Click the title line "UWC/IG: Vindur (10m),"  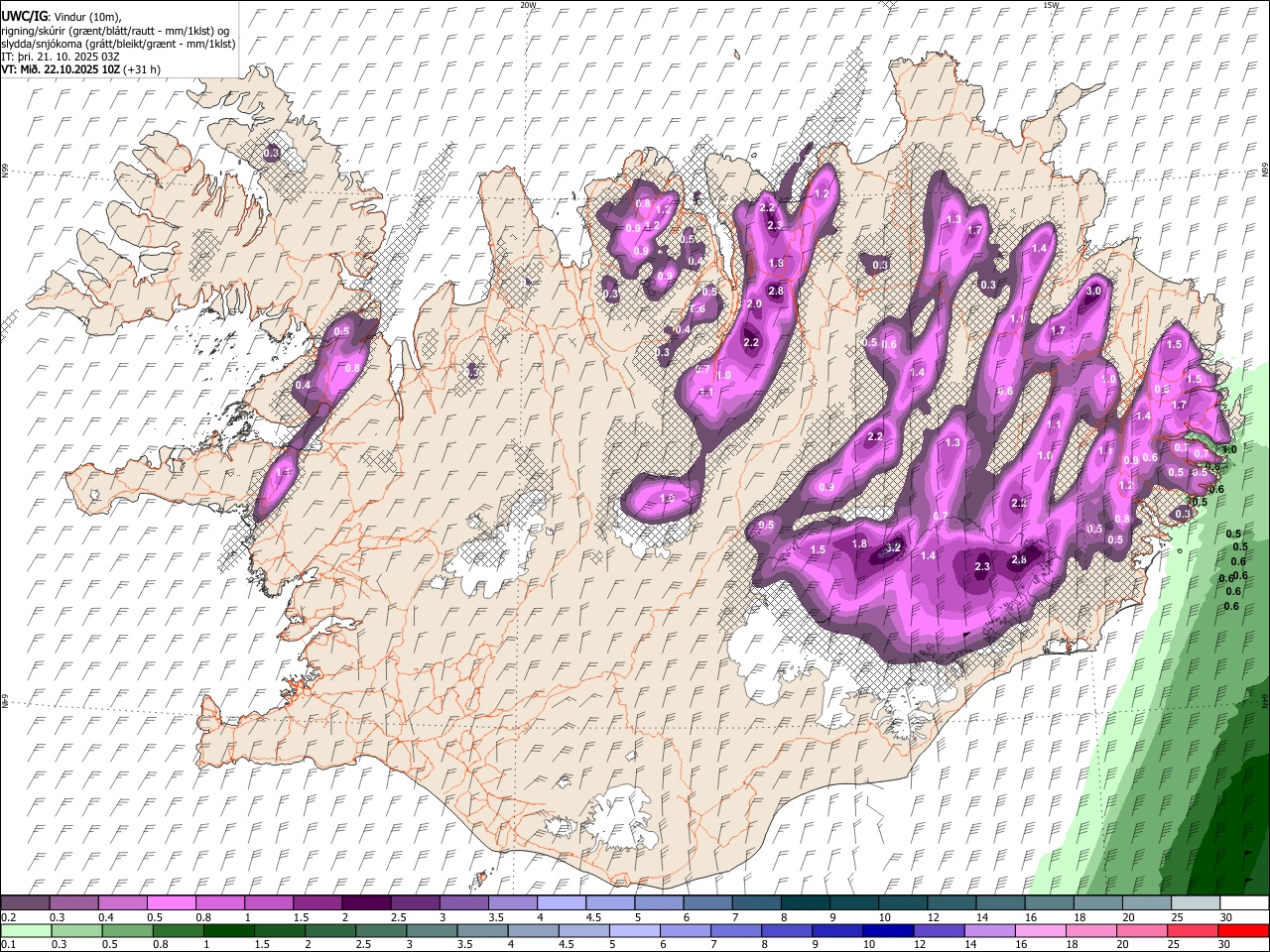pos(62,17)
